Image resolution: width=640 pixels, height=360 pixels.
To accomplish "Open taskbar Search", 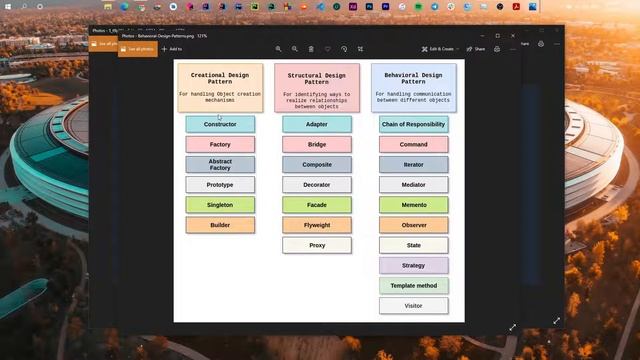I will point(24,7).
